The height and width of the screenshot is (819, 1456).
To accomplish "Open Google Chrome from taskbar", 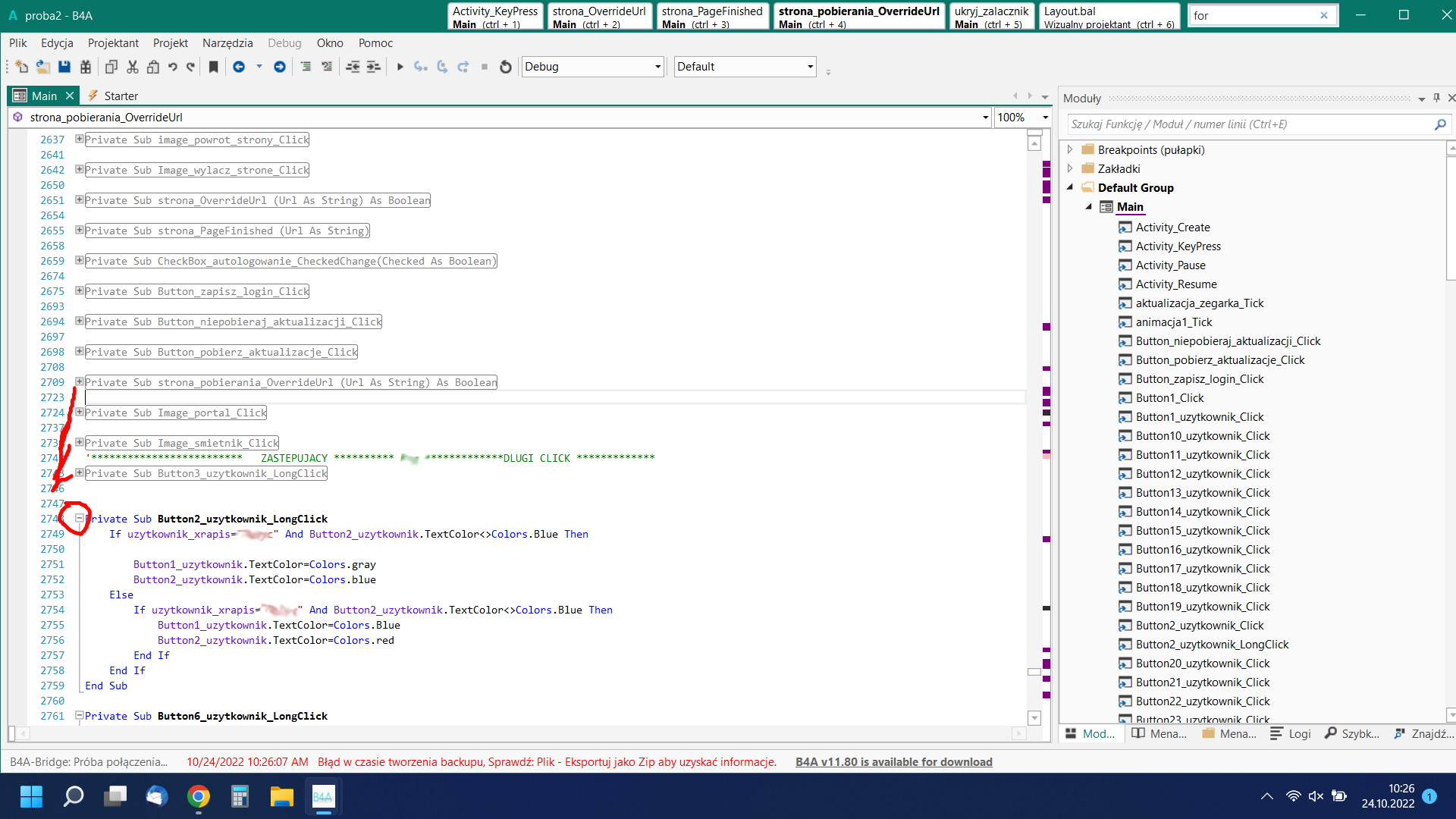I will click(x=199, y=796).
